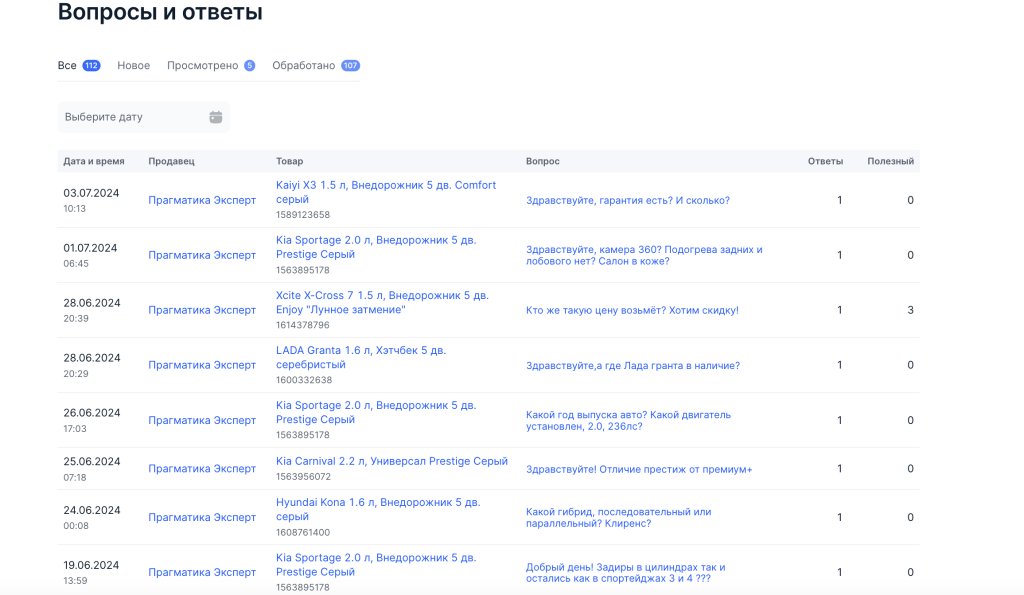Image resolution: width=1024 pixels, height=595 pixels.
Task: Click useful count 3 in Xcite row
Action: click(910, 310)
